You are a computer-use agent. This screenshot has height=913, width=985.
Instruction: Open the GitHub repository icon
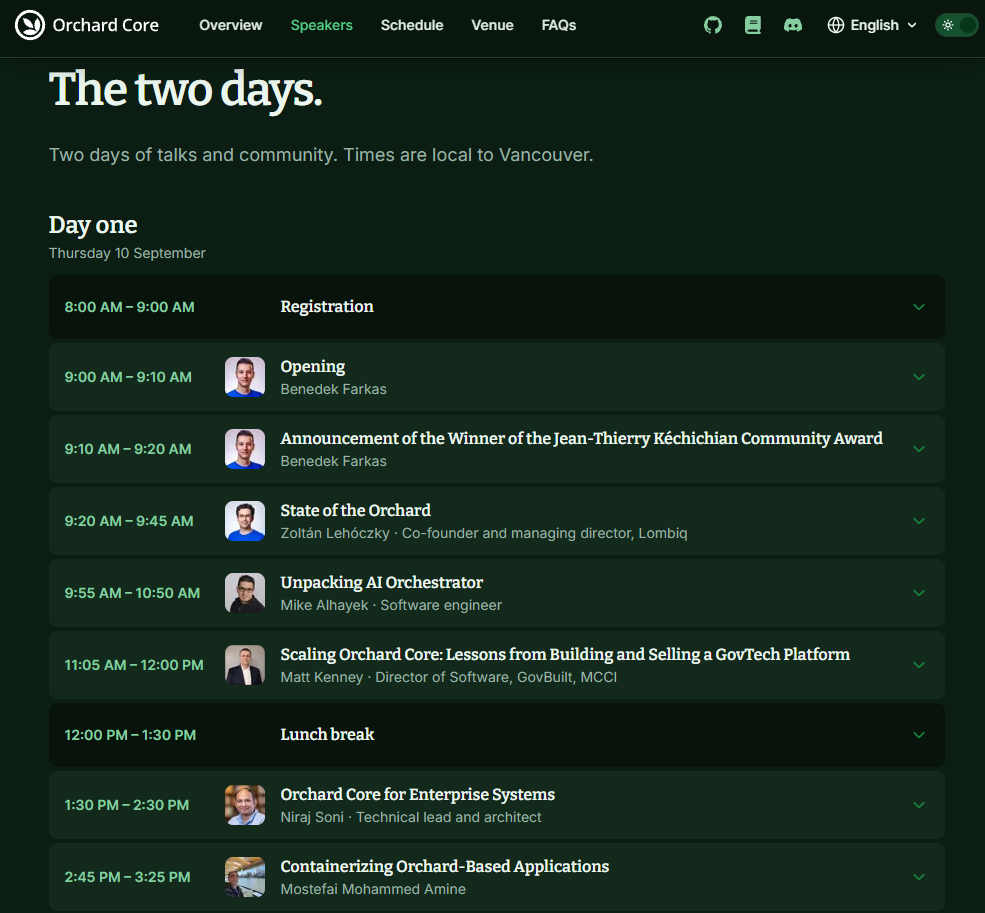(712, 25)
